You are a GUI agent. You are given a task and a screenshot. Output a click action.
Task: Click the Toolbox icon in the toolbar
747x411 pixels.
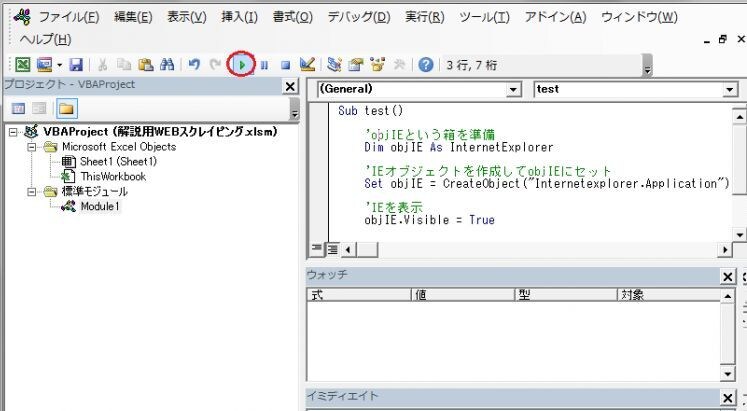(399, 65)
